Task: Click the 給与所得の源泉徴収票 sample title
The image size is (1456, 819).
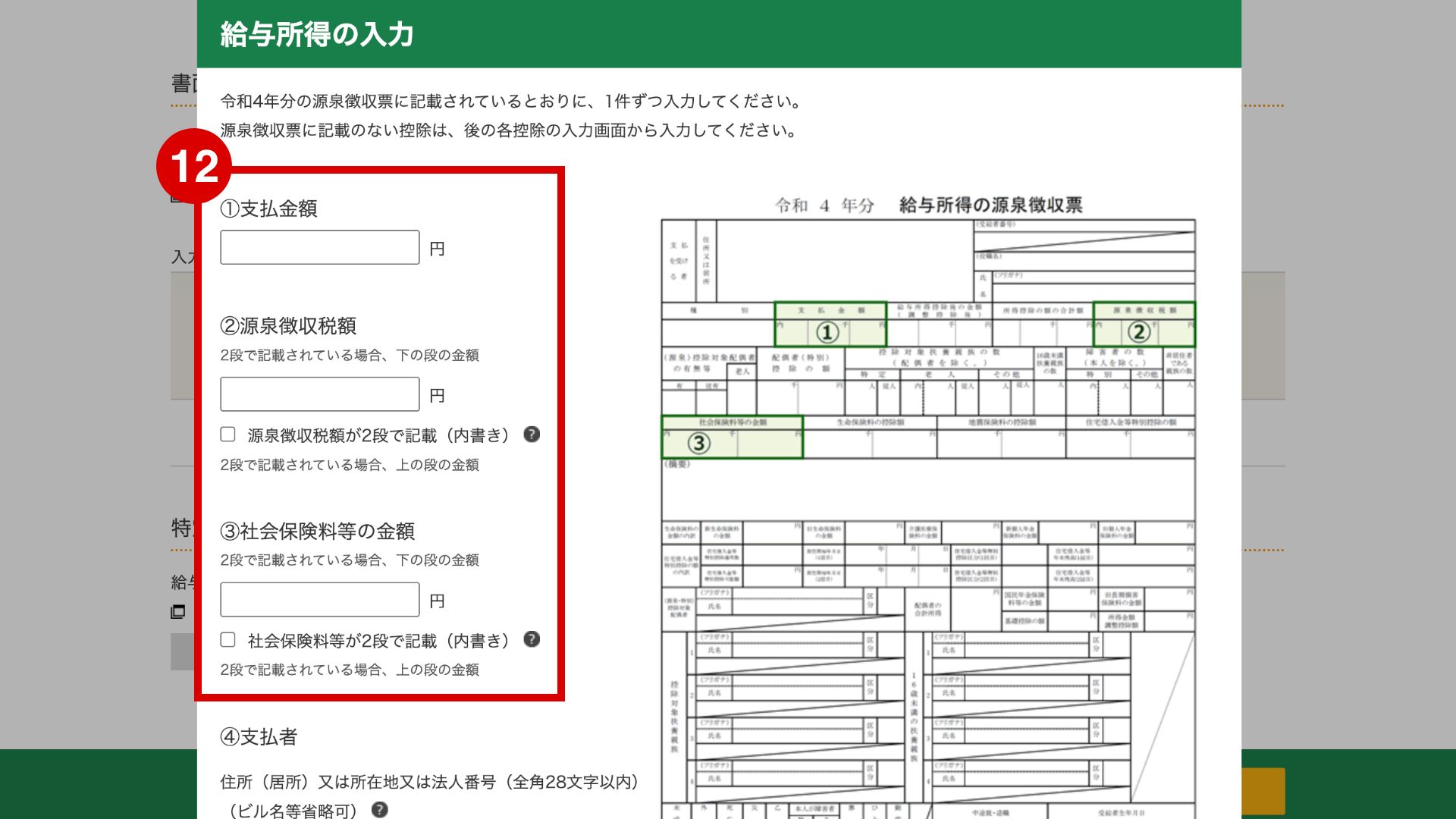Action: pyautogui.click(x=990, y=205)
